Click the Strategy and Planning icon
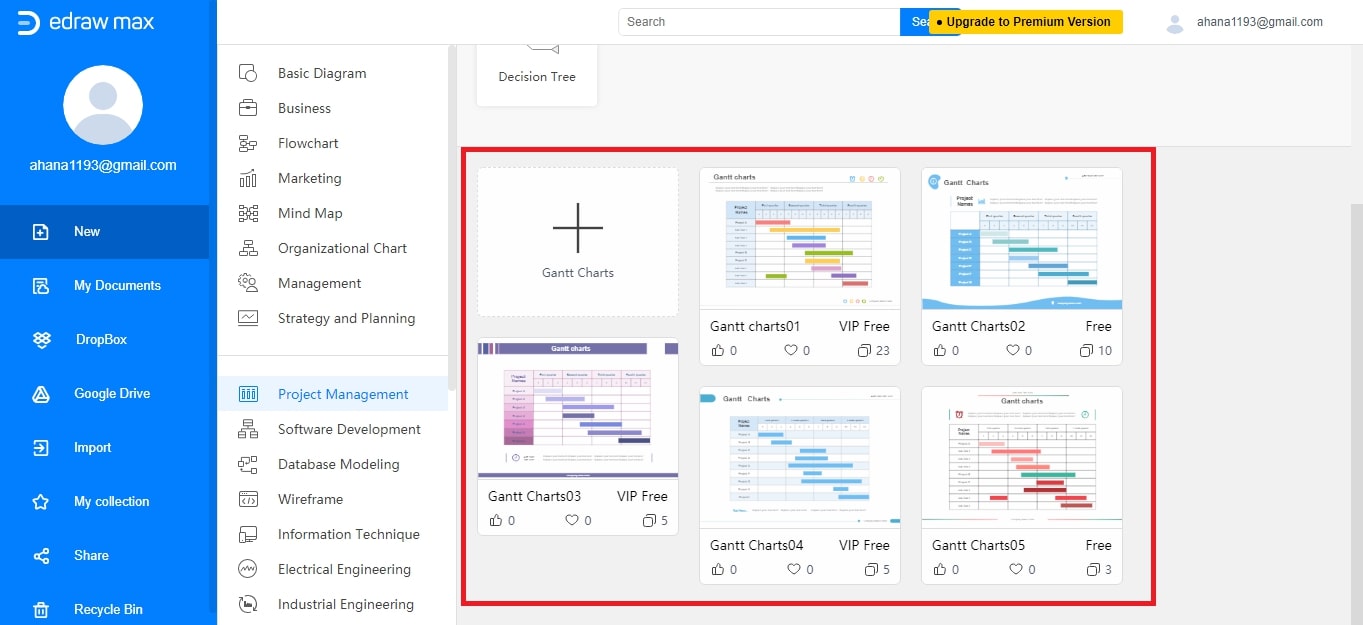 point(248,318)
